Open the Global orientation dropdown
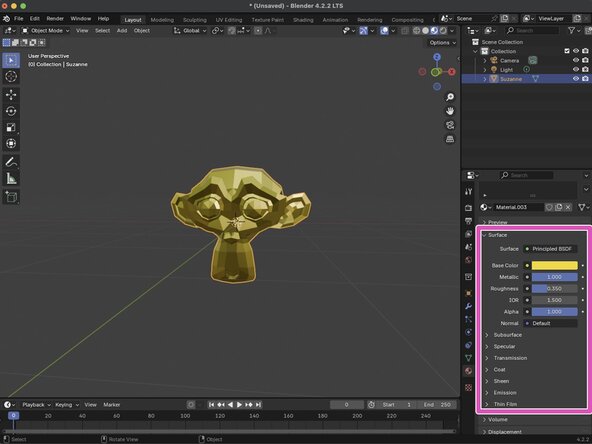Viewport: 592px width, 444px height. (x=190, y=31)
